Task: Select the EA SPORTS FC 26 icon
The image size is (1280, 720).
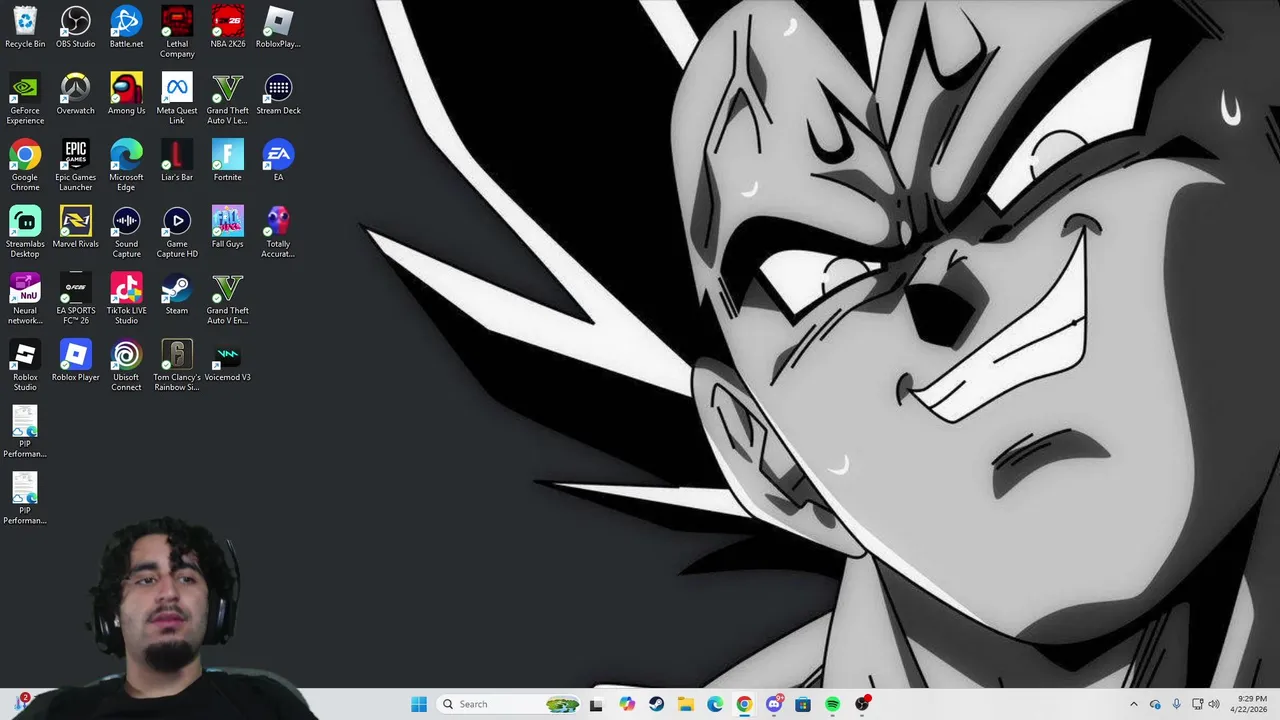Action: 76,299
